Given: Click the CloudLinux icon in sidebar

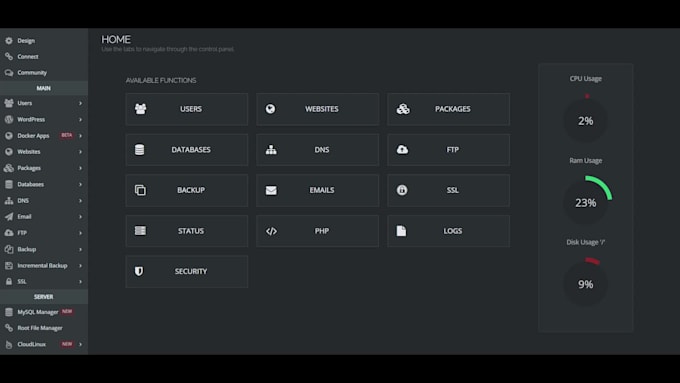Looking at the screenshot, I should tap(9, 344).
